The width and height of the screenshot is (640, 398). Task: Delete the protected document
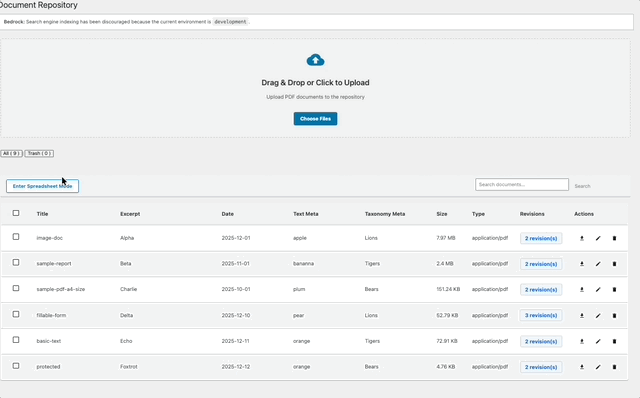coord(614,367)
